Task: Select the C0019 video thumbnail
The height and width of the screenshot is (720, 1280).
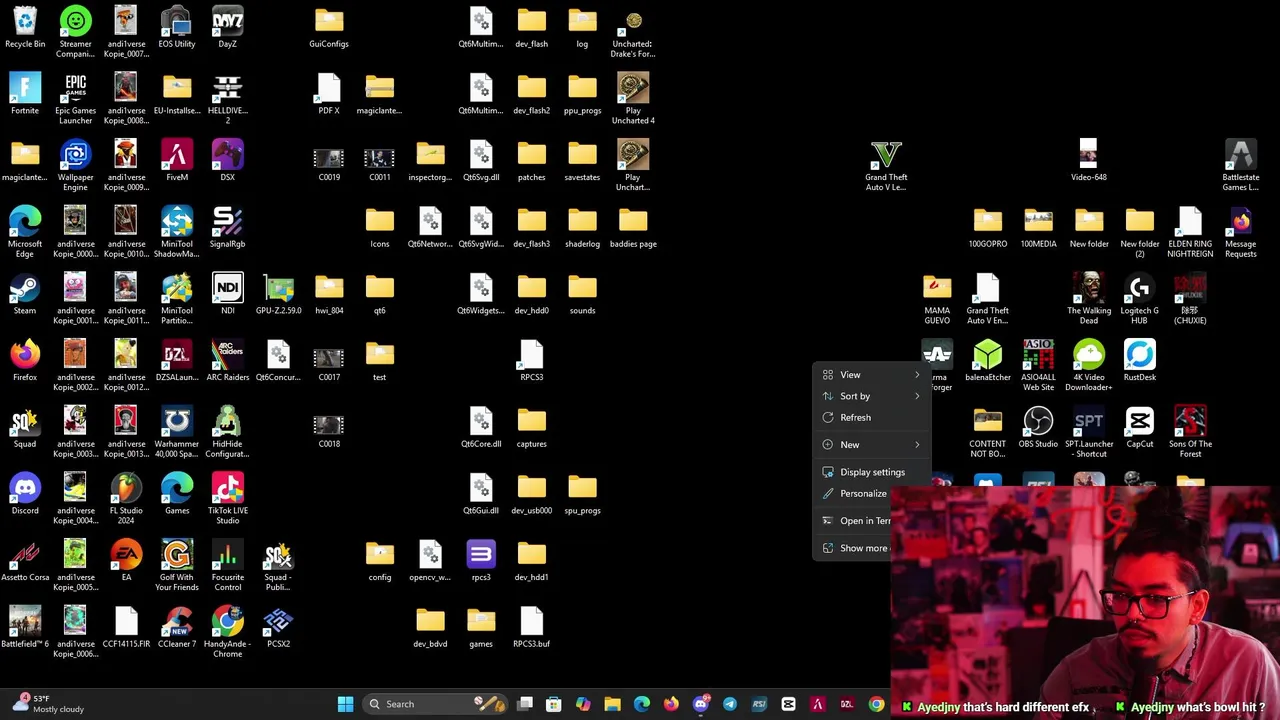Action: [x=329, y=166]
